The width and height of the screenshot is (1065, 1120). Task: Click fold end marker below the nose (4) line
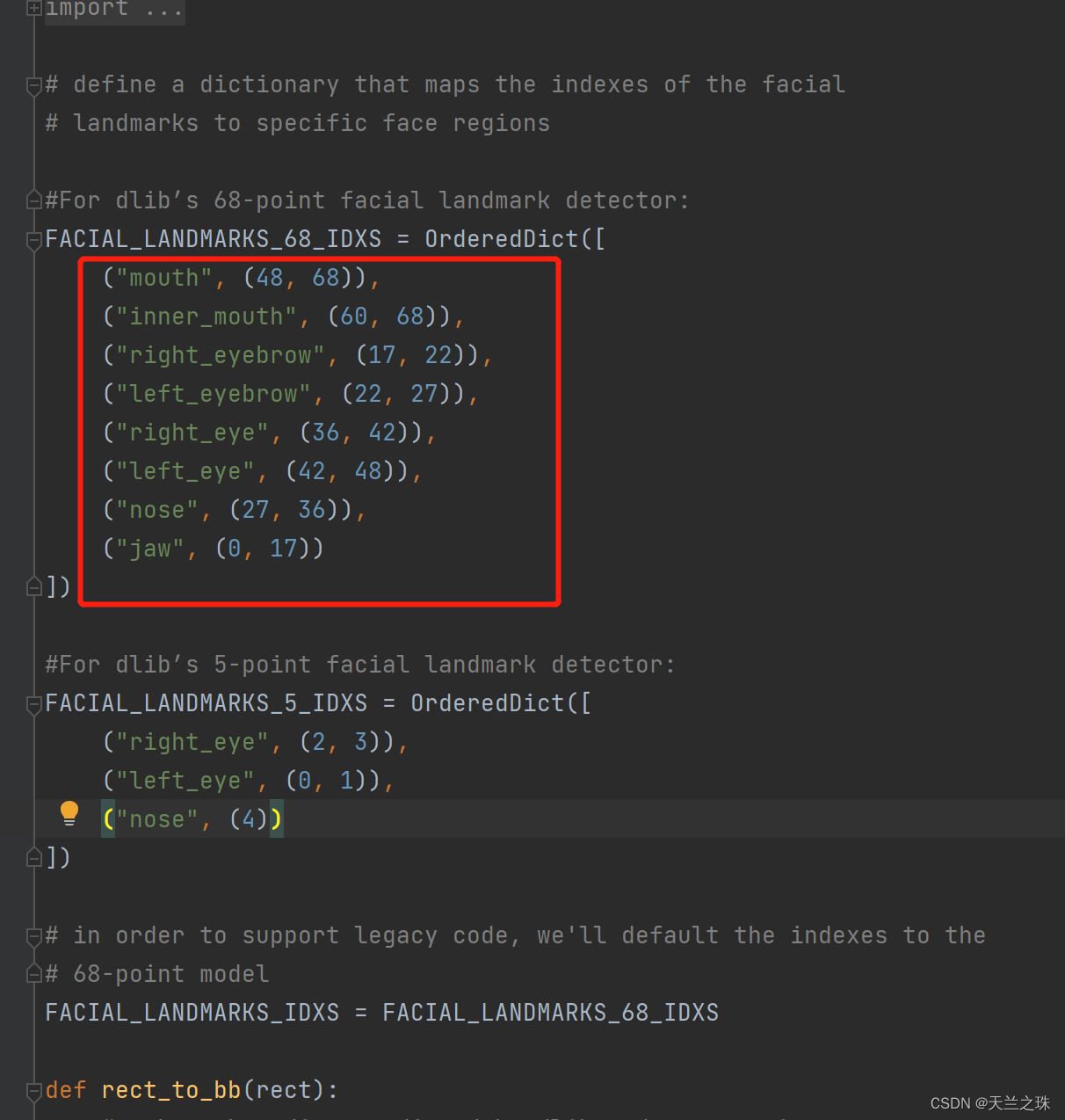click(33, 857)
